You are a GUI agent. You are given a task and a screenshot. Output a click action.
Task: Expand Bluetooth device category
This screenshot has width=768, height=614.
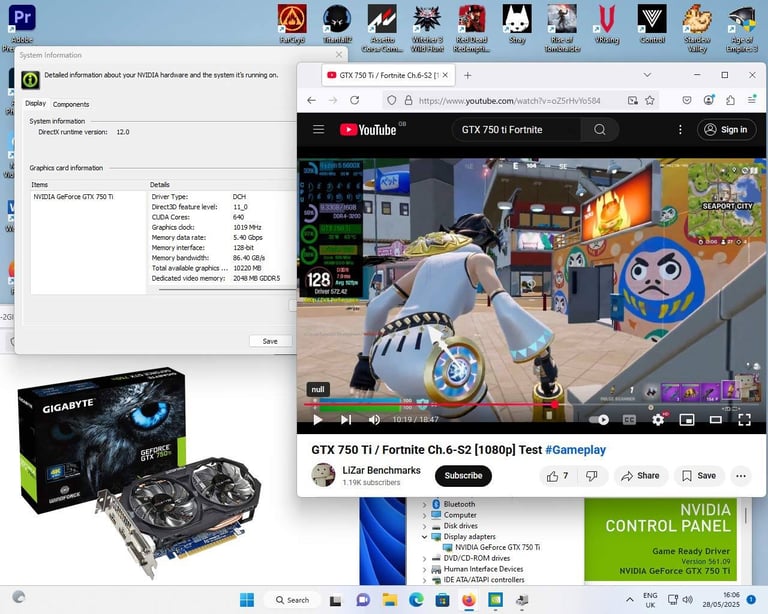click(424, 504)
